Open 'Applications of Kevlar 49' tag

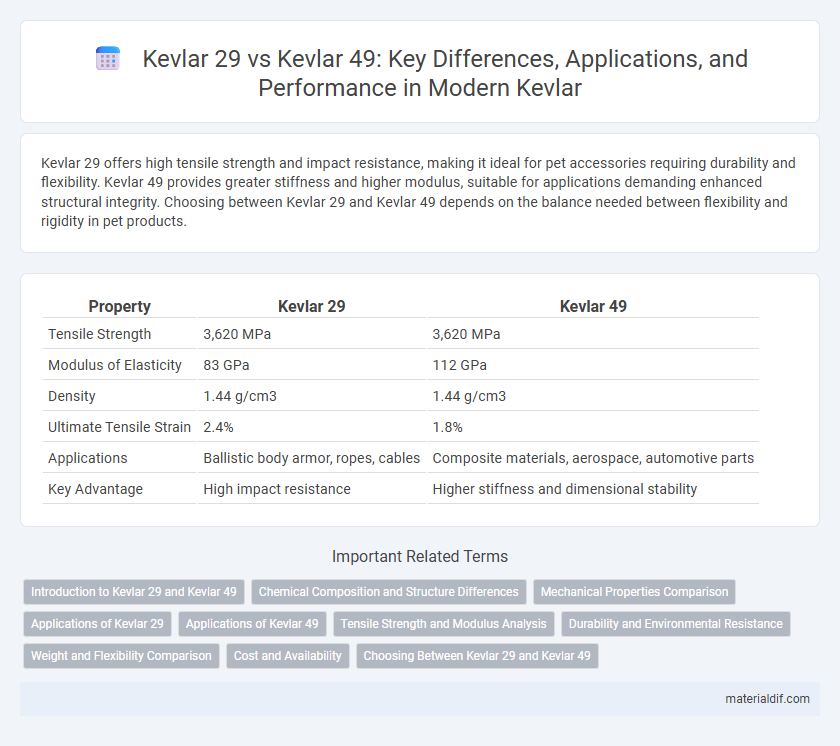point(252,624)
